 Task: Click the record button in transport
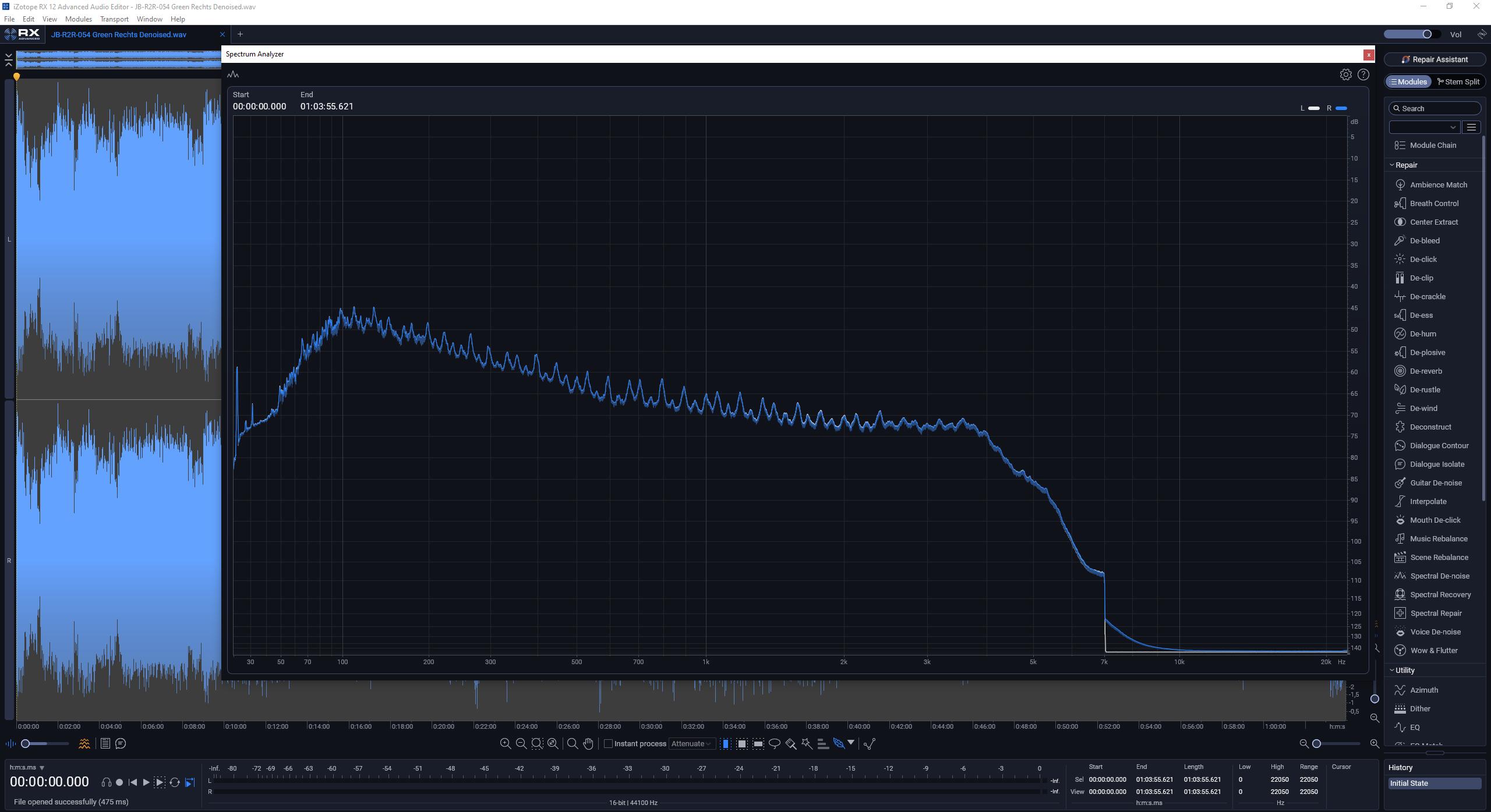click(x=119, y=782)
